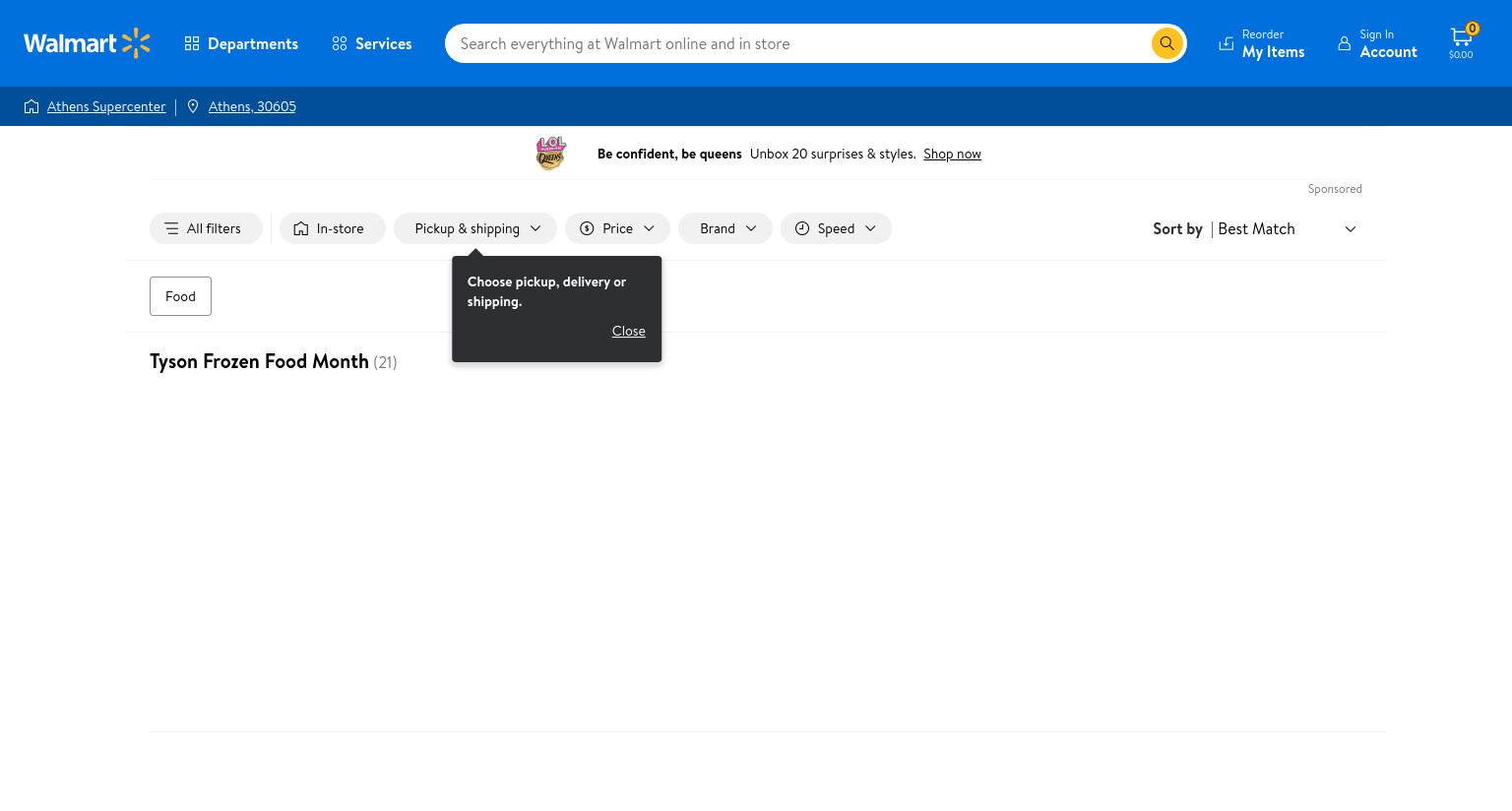Image resolution: width=1512 pixels, height=811 pixels.
Task: Open Reorder My Items
Action: coord(1262,43)
